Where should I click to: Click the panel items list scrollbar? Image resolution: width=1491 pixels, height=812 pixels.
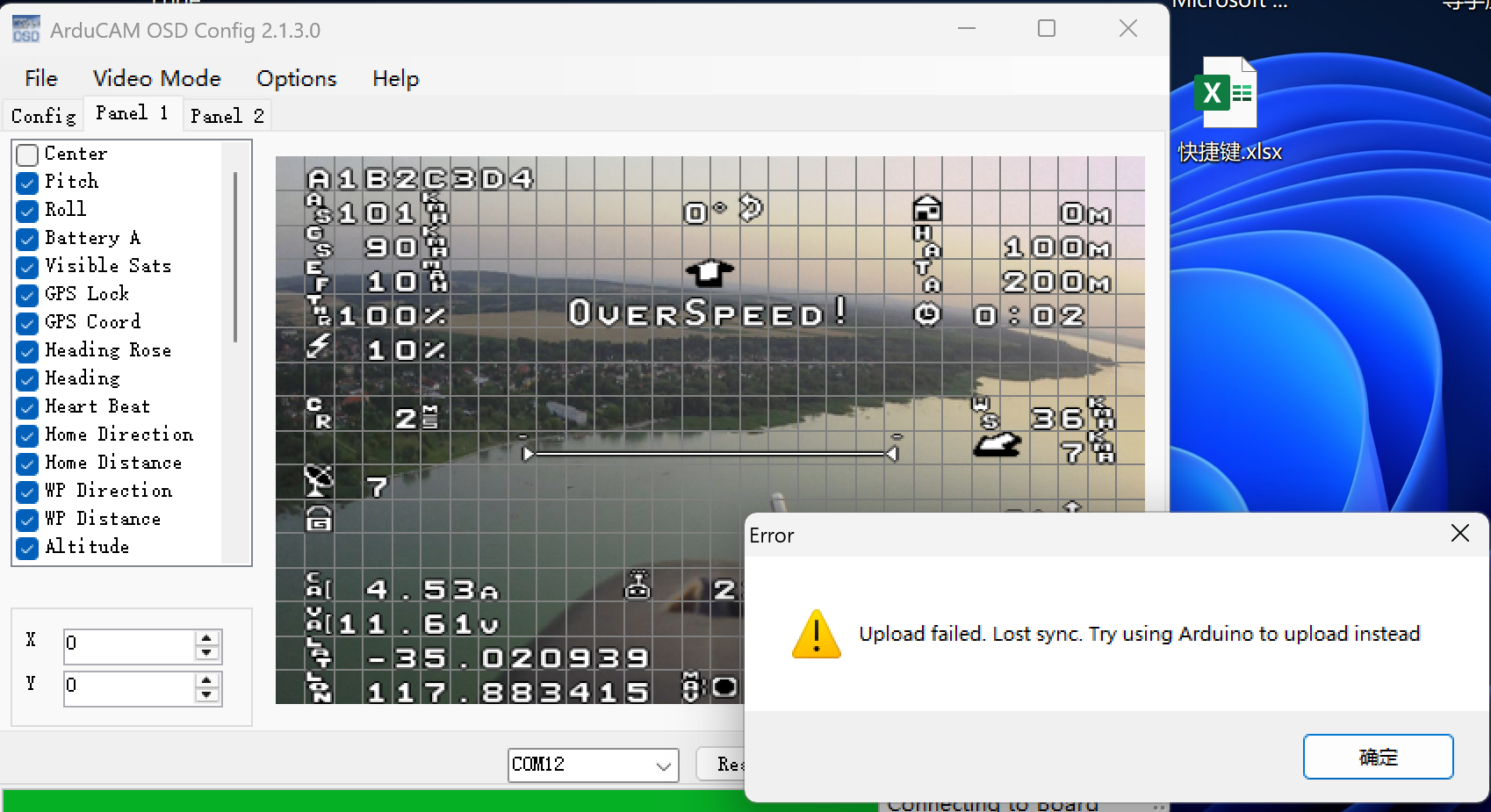coord(235,257)
